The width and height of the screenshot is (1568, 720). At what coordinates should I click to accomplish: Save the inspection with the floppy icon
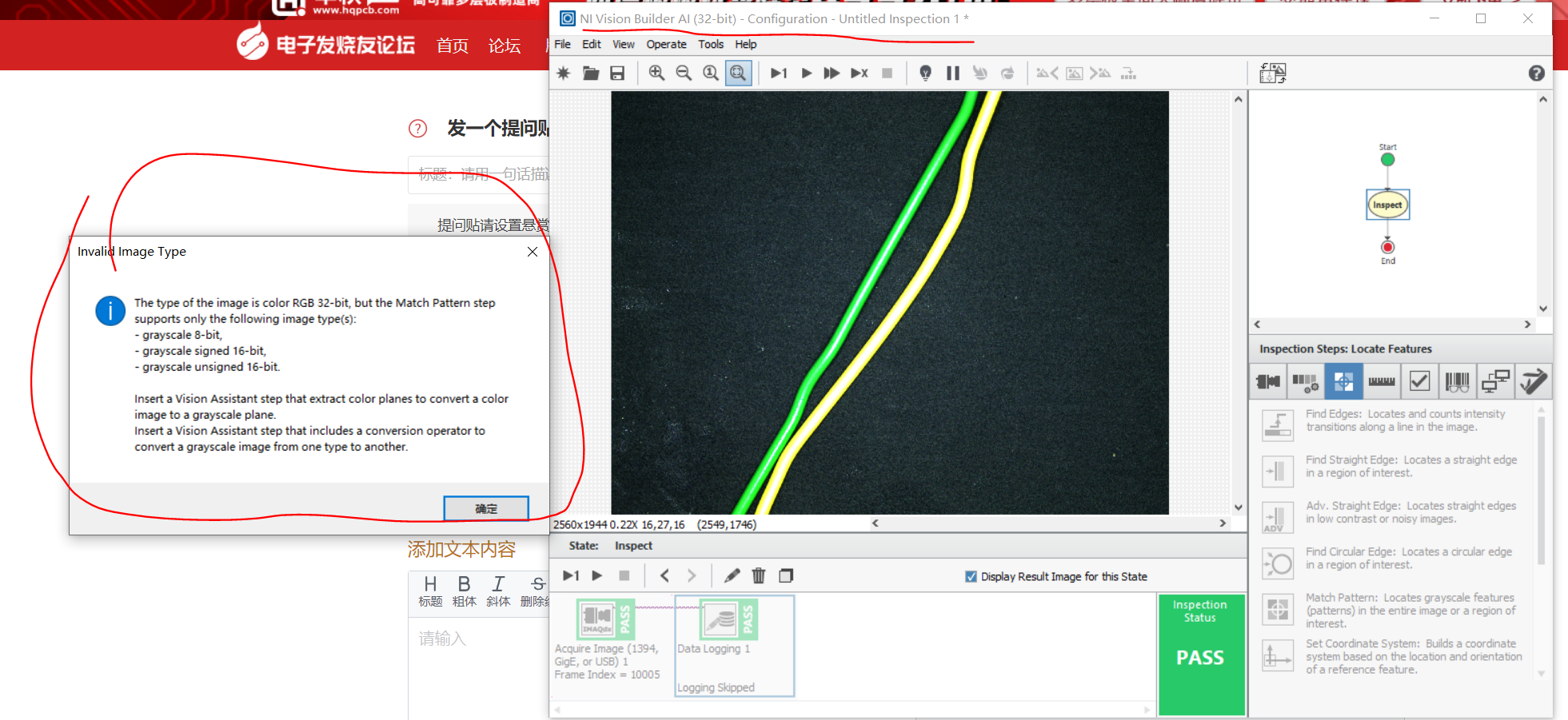pos(617,74)
